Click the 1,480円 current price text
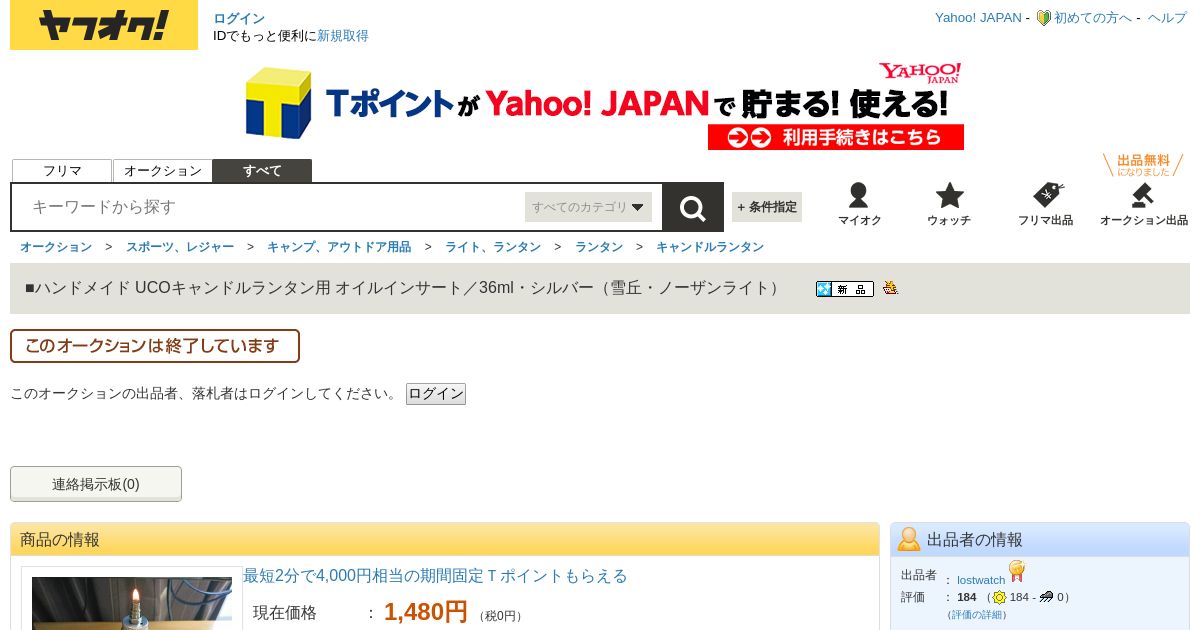 426,612
